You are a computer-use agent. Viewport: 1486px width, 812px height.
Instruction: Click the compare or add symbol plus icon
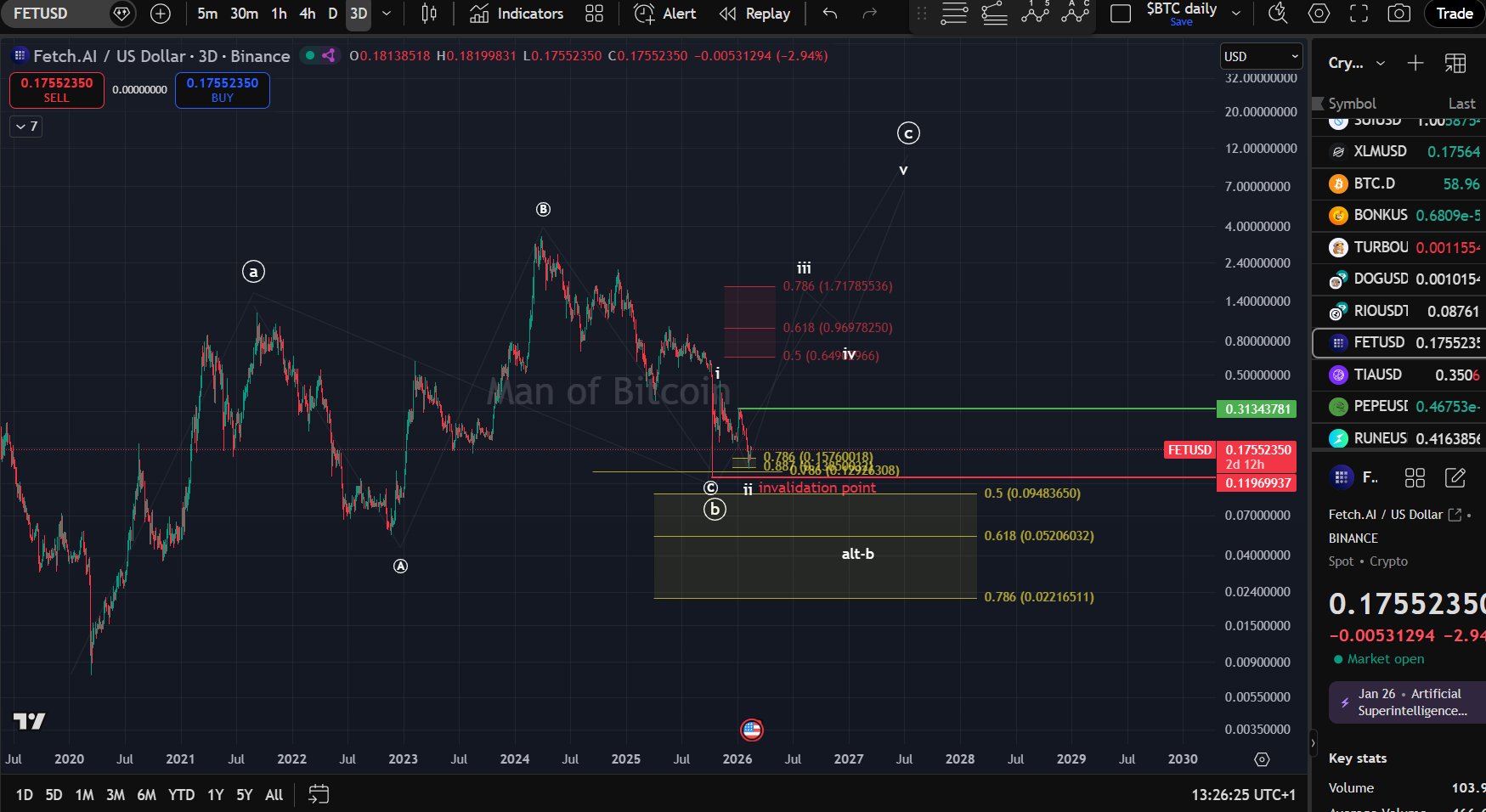[x=160, y=14]
